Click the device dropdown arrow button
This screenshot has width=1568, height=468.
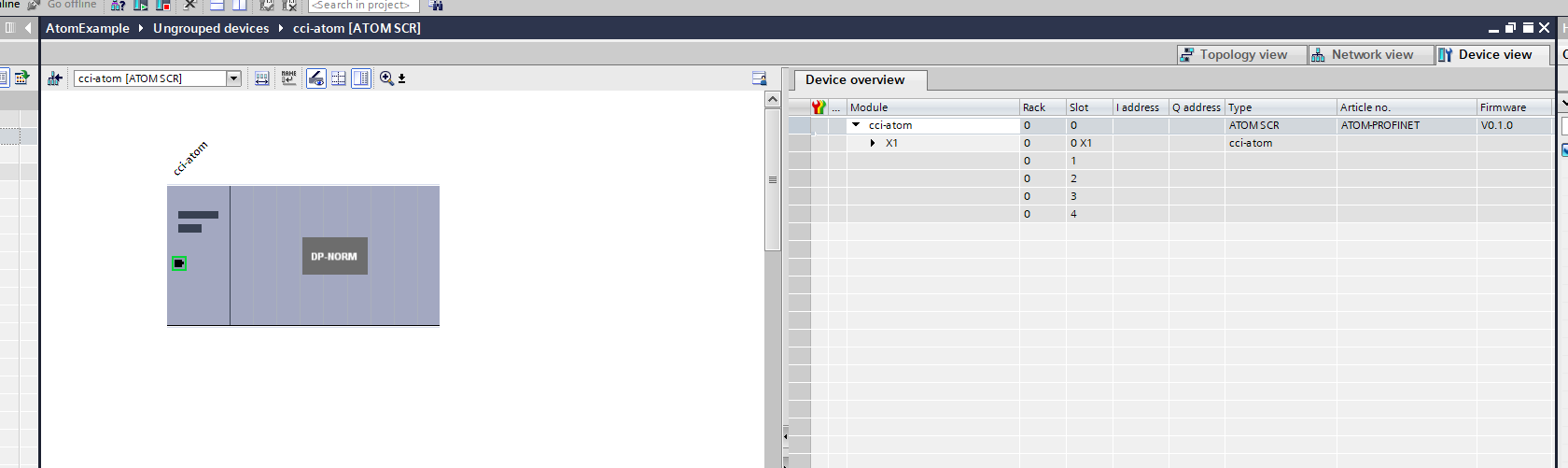pyautogui.click(x=234, y=78)
